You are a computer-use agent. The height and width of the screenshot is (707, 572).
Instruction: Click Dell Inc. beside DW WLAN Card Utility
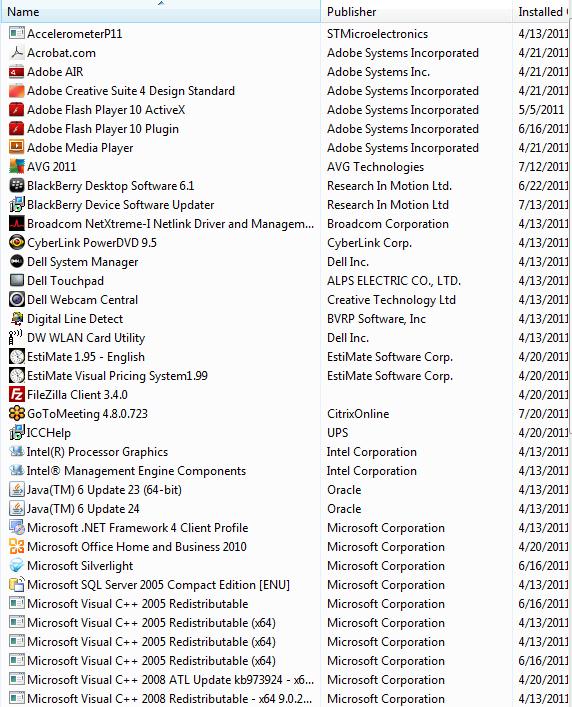[348, 338]
